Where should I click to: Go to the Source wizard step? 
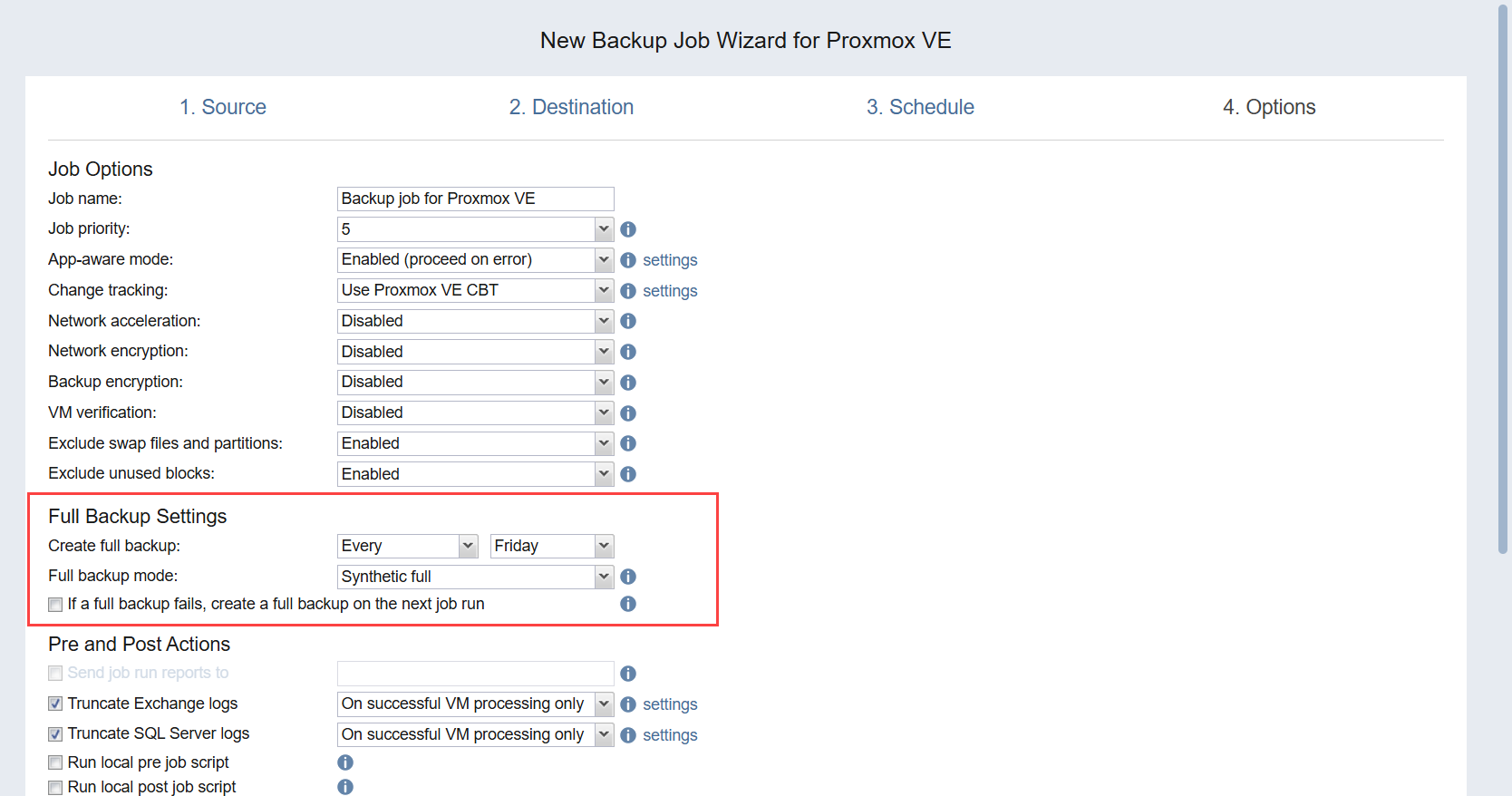pos(223,107)
